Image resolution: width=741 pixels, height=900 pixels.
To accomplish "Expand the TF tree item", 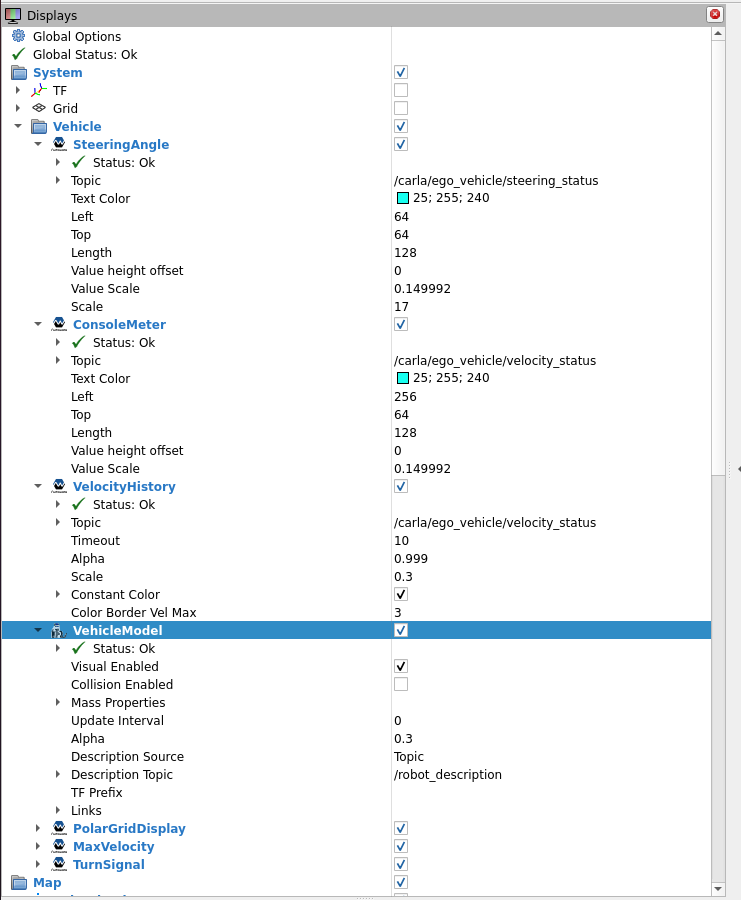I will tap(18, 90).
